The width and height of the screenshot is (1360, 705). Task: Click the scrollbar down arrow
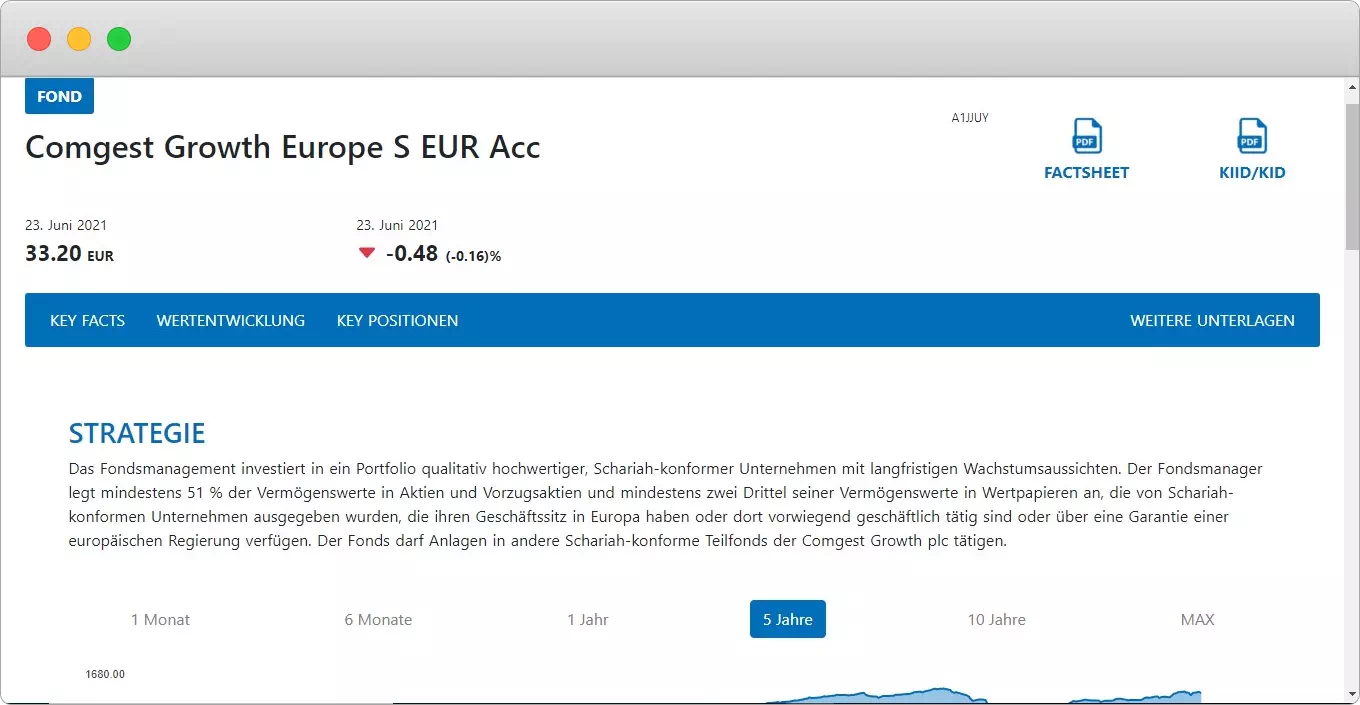point(1351,695)
